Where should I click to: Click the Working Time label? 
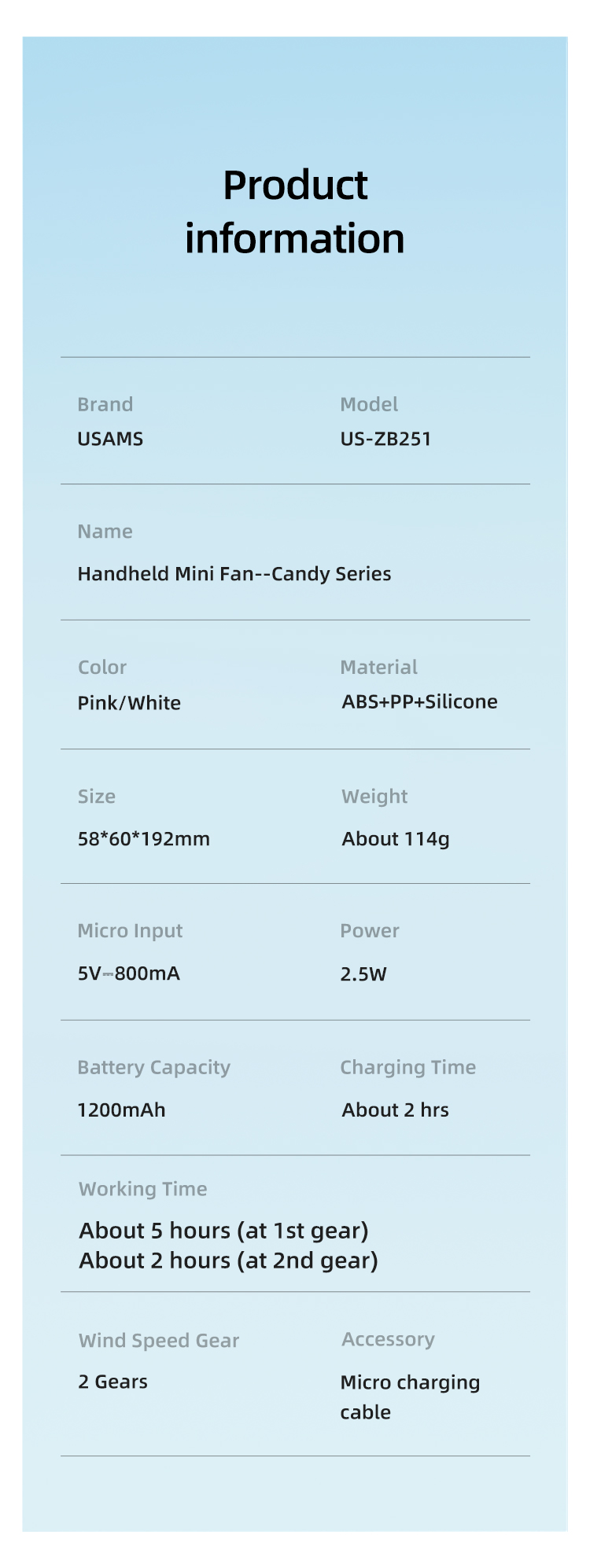[143, 1189]
